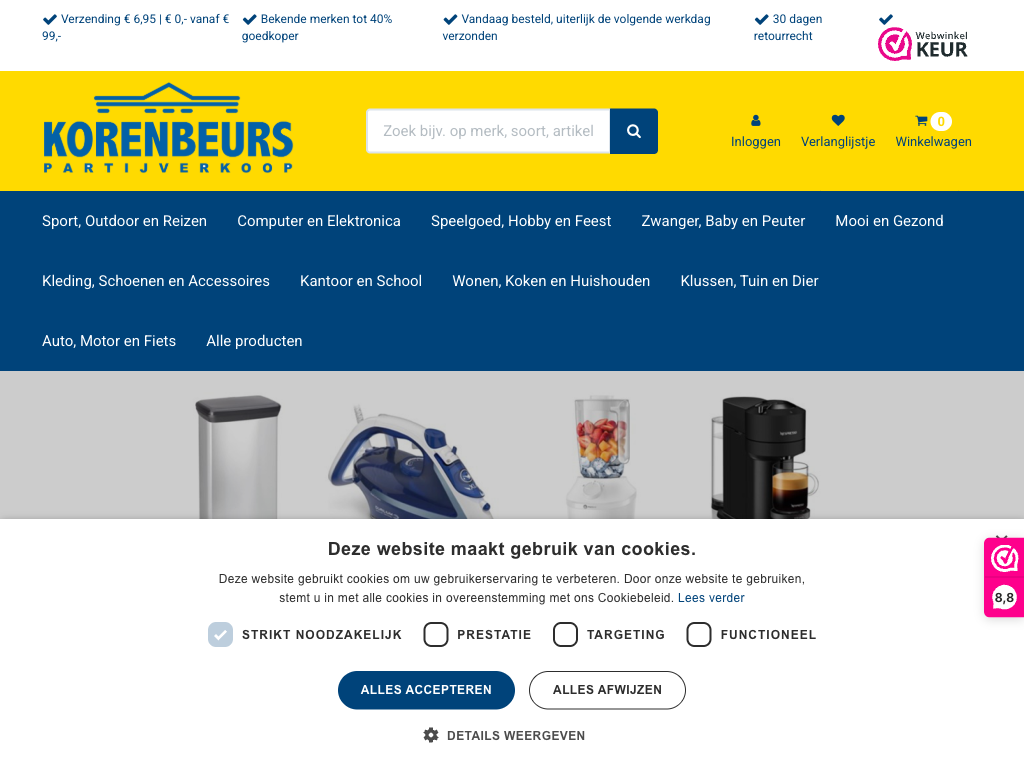Click the magnifying glass search button
This screenshot has height=768, width=1024.
(x=633, y=131)
